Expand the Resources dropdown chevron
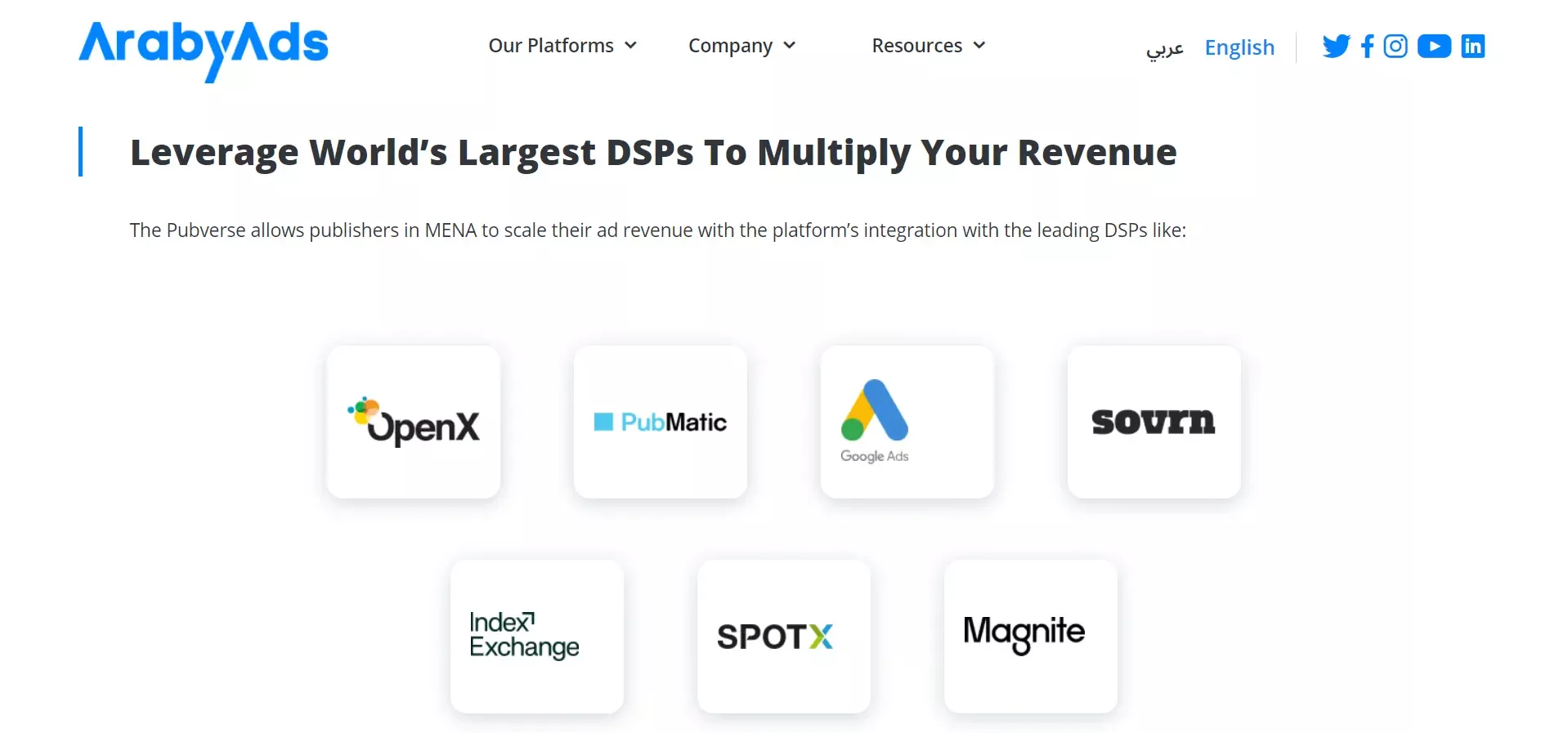Image resolution: width=1568 pixels, height=733 pixels. click(979, 46)
